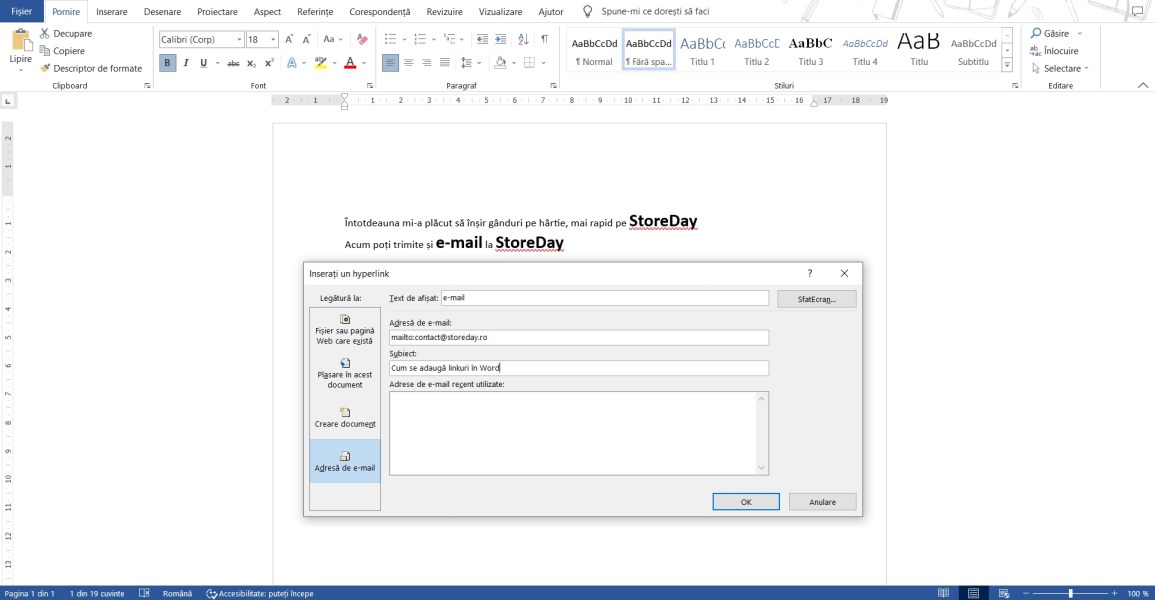Open multilevel list icon
The width and height of the screenshot is (1155, 600).
pos(449,40)
